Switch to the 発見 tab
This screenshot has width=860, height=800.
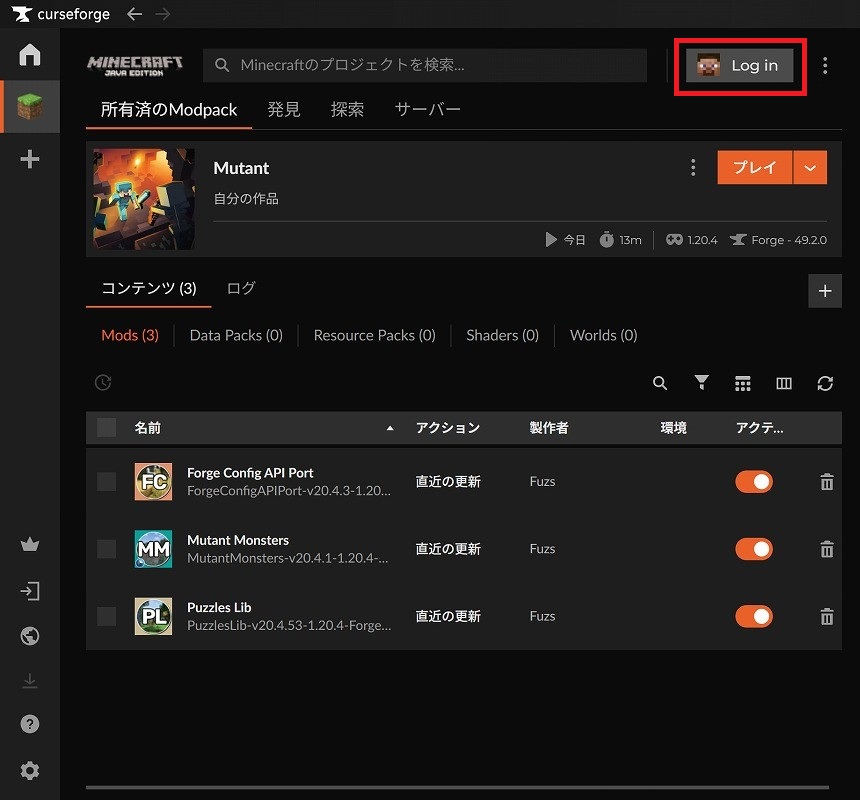tap(284, 109)
